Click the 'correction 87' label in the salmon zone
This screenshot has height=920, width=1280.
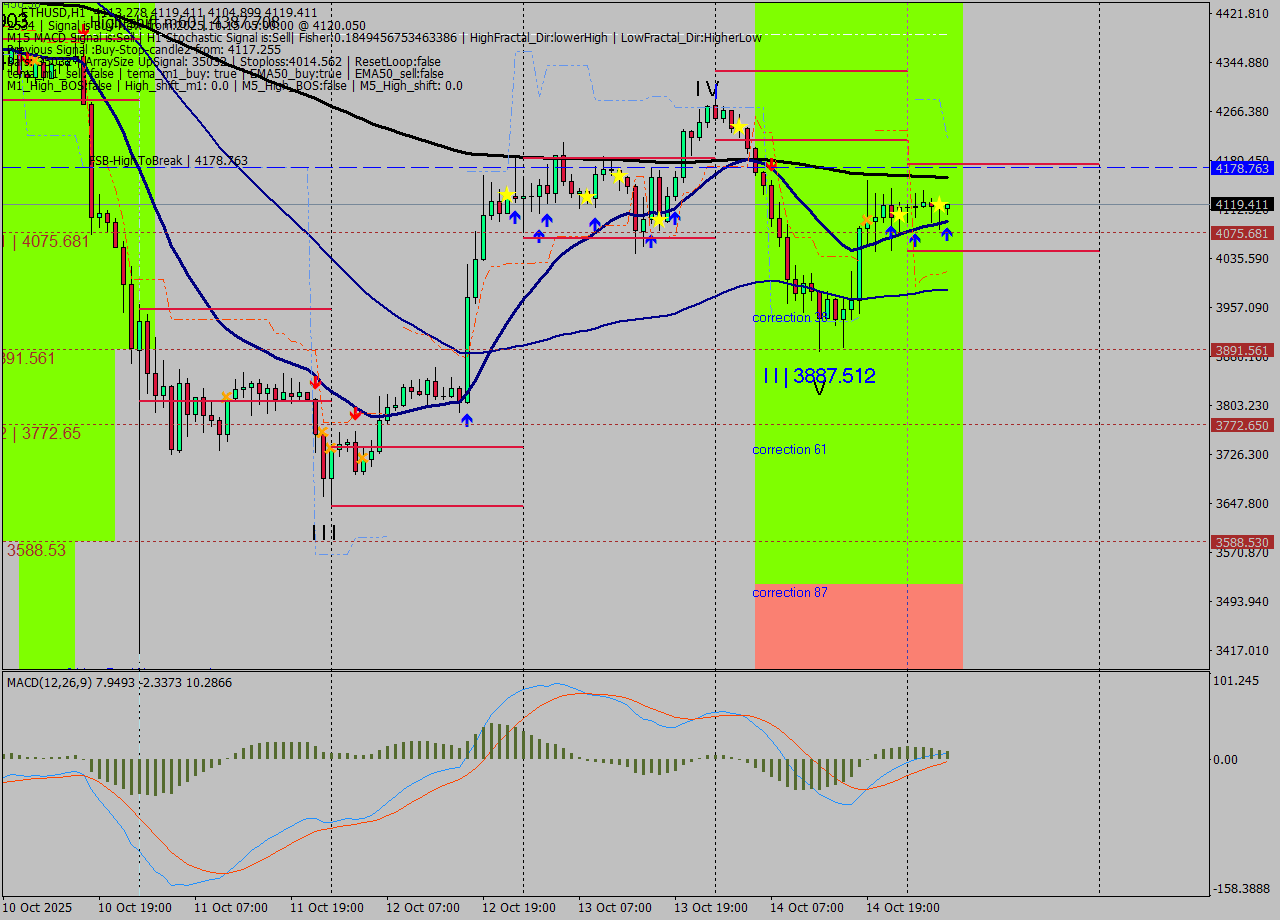789,592
